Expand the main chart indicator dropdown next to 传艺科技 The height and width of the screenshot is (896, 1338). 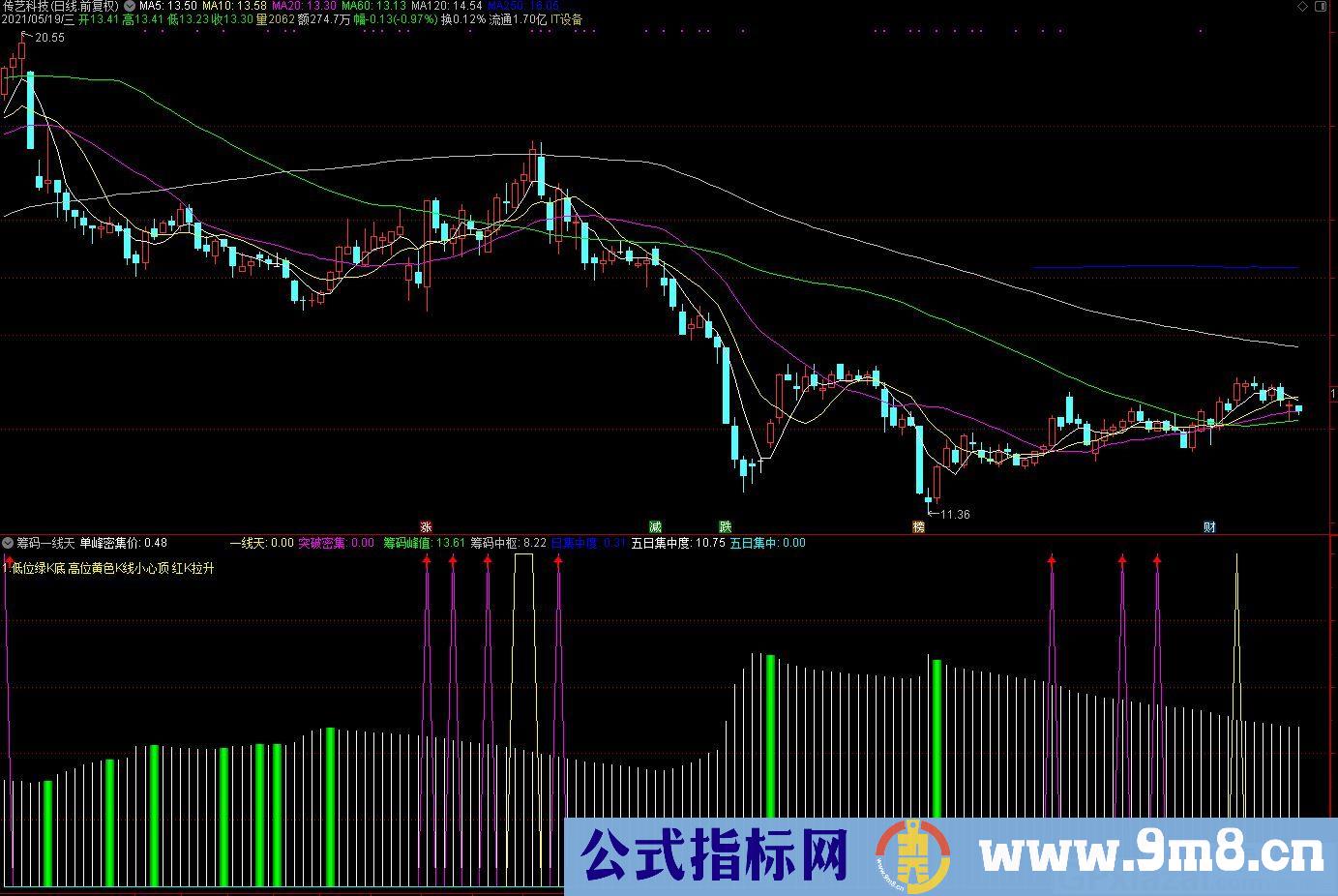pos(130,6)
